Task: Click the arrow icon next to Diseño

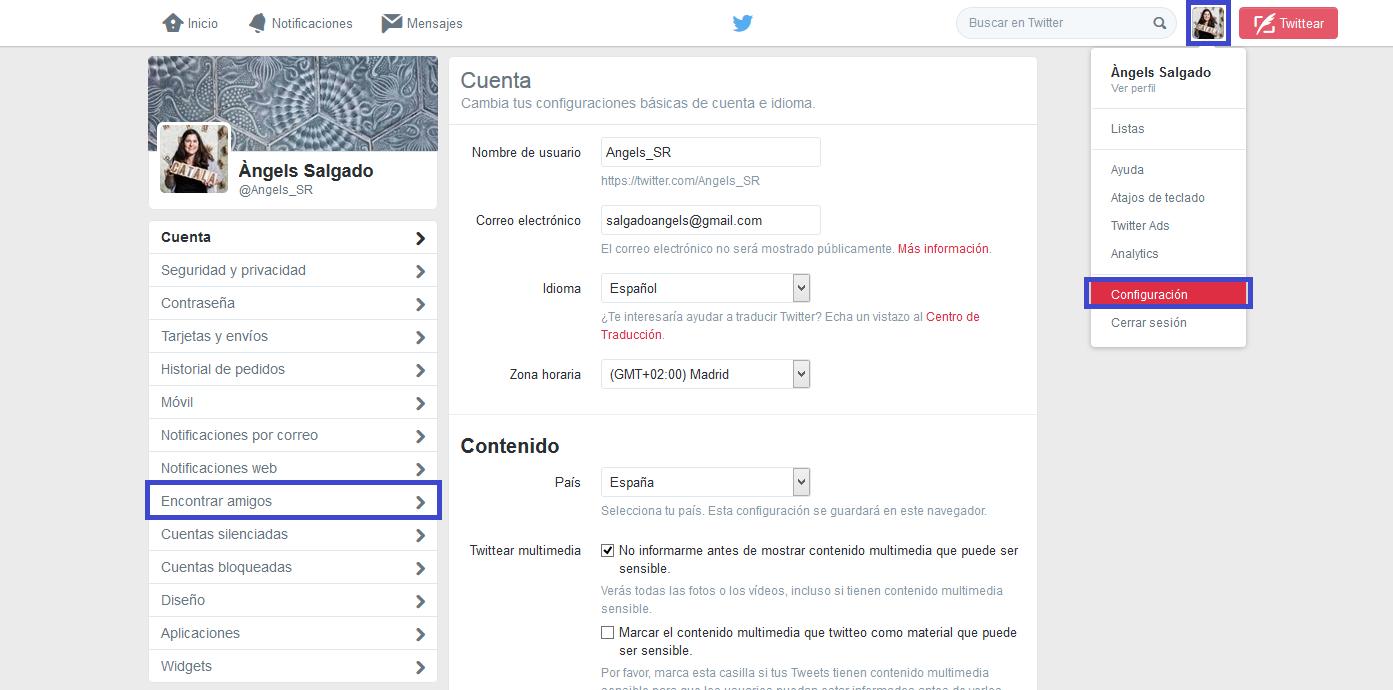Action: coord(420,601)
